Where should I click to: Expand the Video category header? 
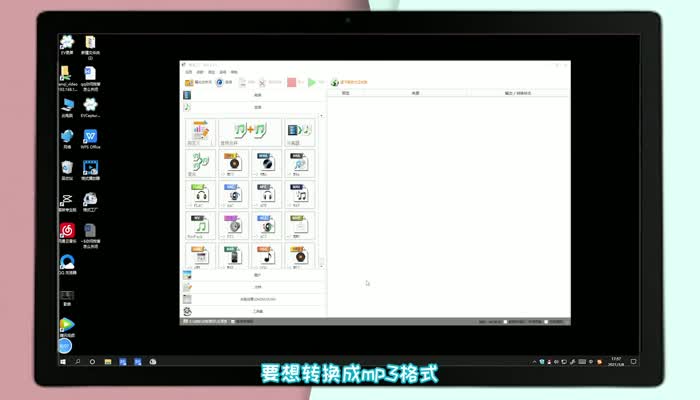pos(254,95)
